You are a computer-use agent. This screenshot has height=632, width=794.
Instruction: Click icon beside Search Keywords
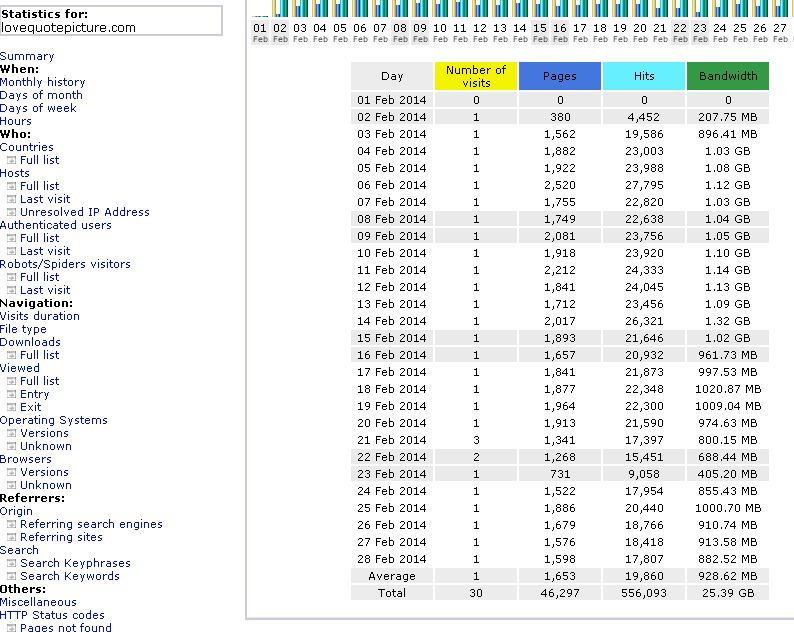coord(11,576)
